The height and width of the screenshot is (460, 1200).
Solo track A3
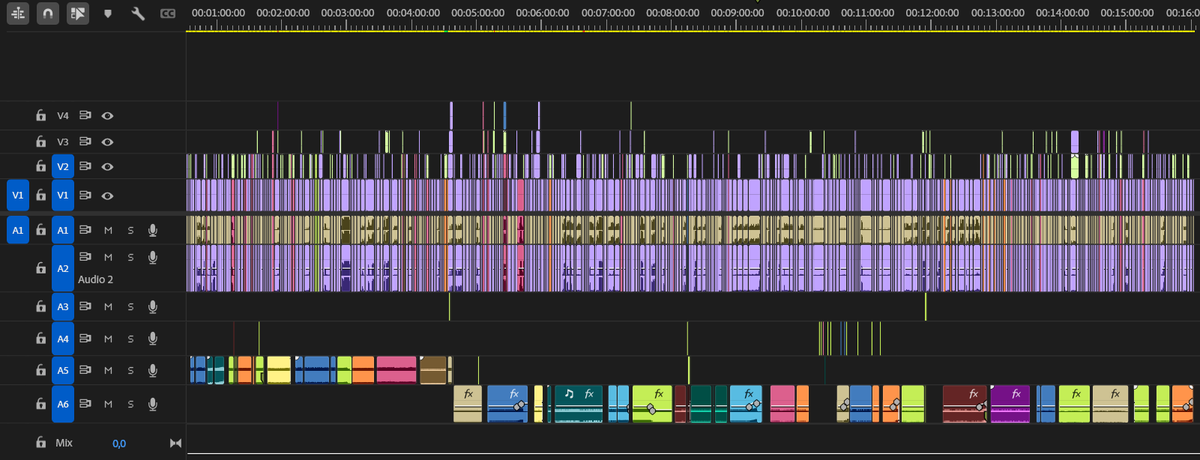click(x=130, y=307)
